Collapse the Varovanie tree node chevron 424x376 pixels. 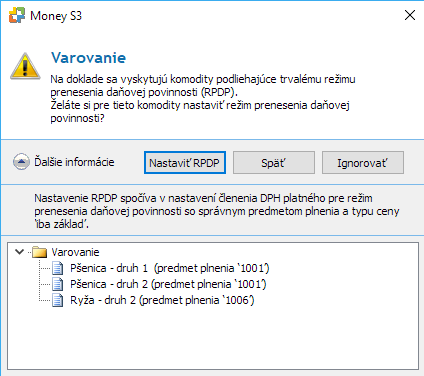pyautogui.click(x=20, y=252)
